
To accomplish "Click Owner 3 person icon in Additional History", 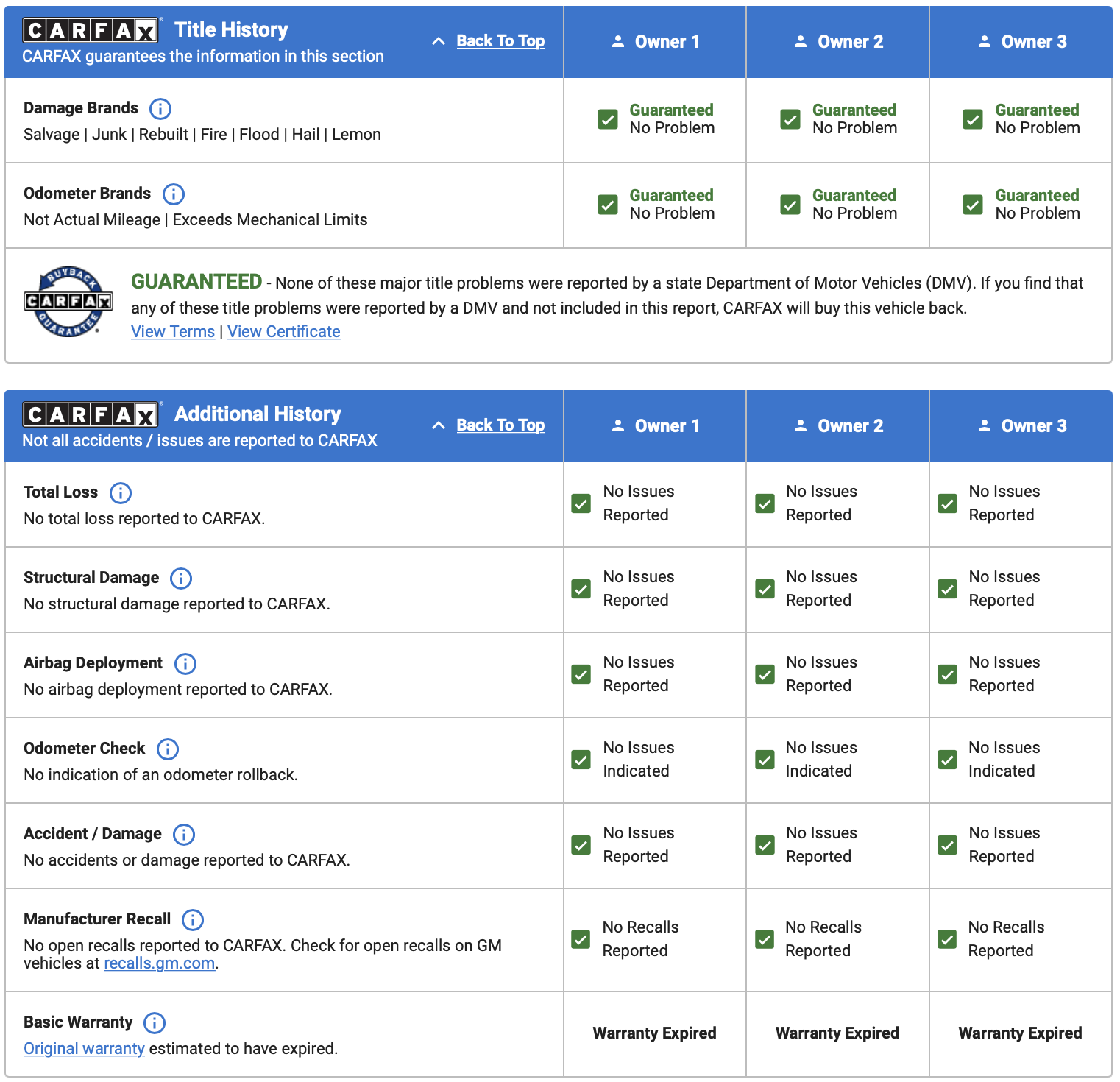I will click(985, 426).
